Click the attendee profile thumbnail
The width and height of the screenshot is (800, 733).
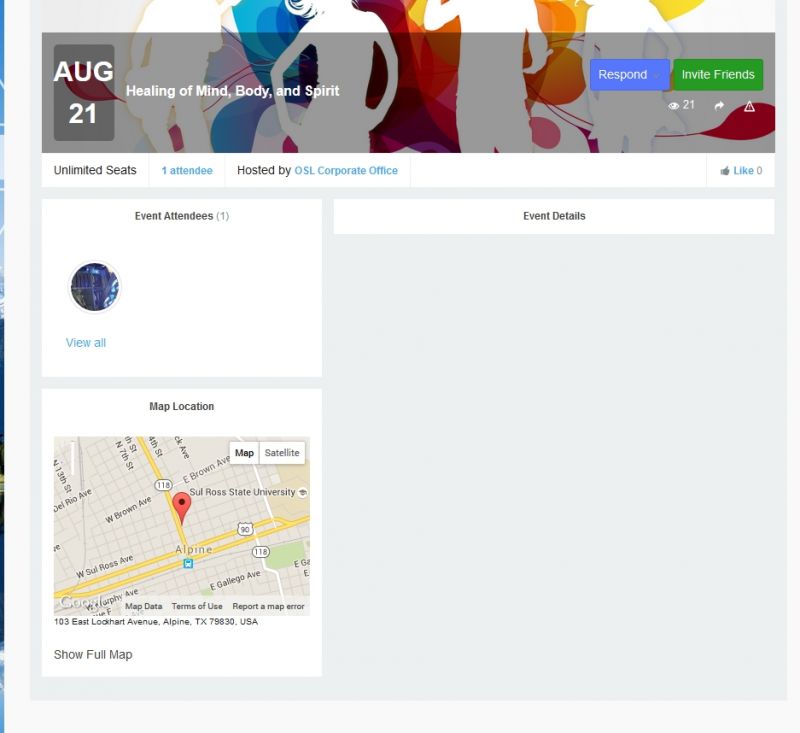(x=95, y=287)
